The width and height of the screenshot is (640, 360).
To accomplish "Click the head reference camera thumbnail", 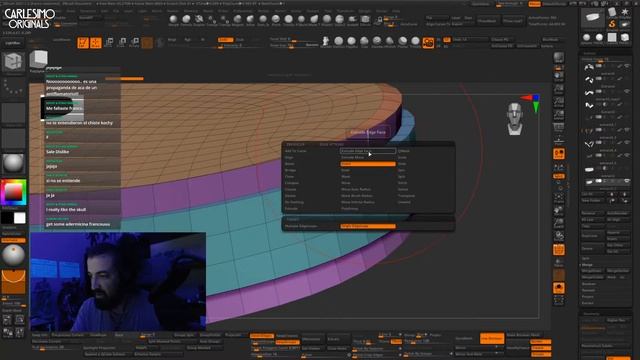I will click(x=515, y=118).
